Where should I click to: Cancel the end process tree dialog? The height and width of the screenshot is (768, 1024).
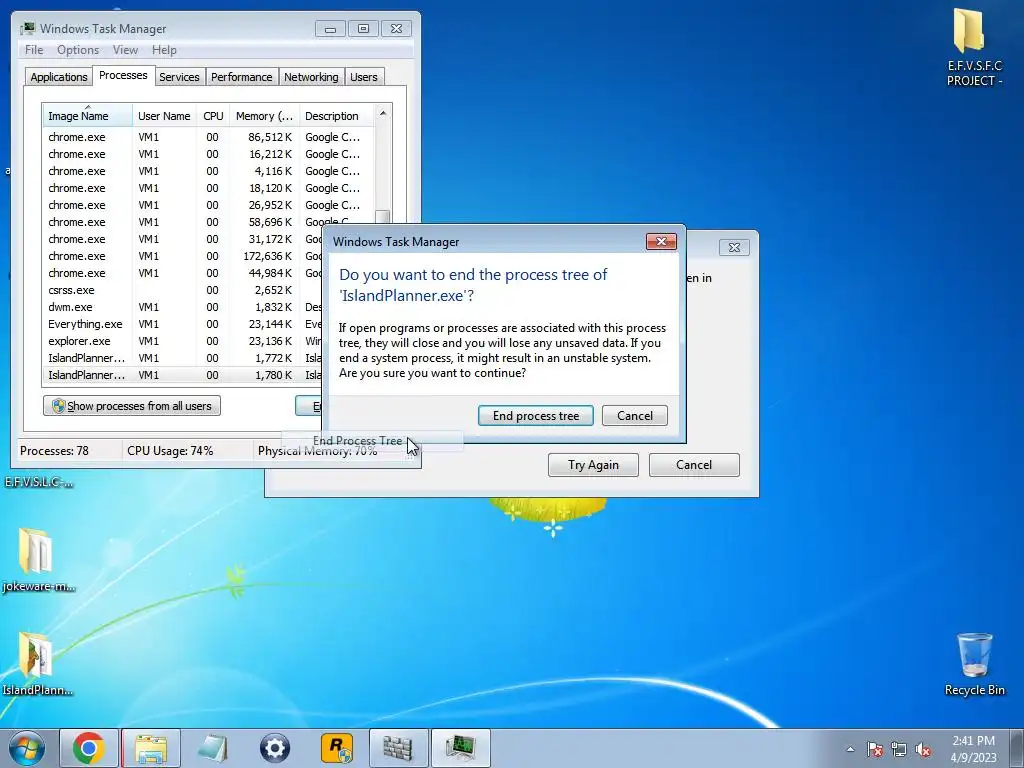tap(635, 416)
